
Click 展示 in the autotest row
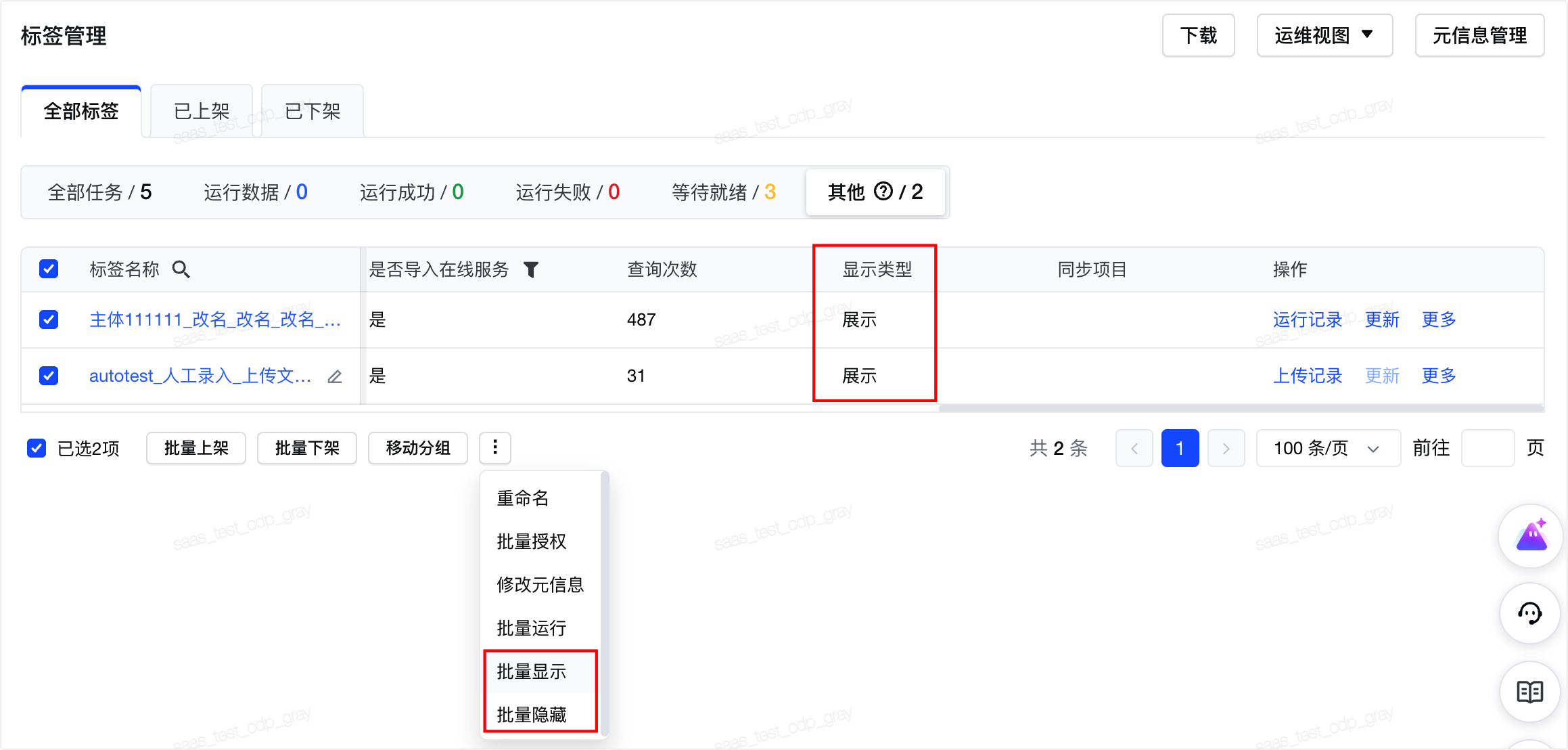(x=860, y=376)
